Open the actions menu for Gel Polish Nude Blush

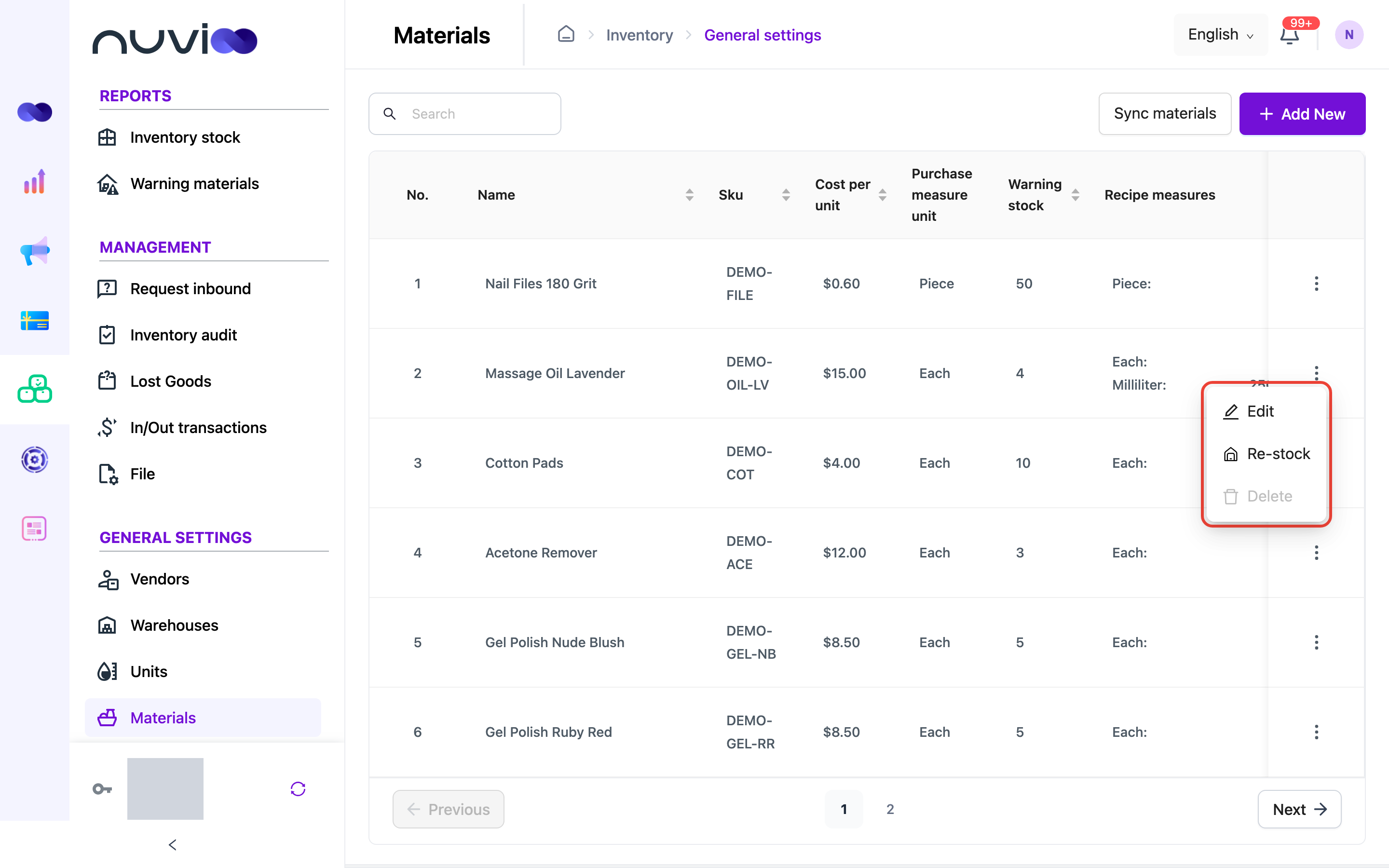click(x=1316, y=642)
